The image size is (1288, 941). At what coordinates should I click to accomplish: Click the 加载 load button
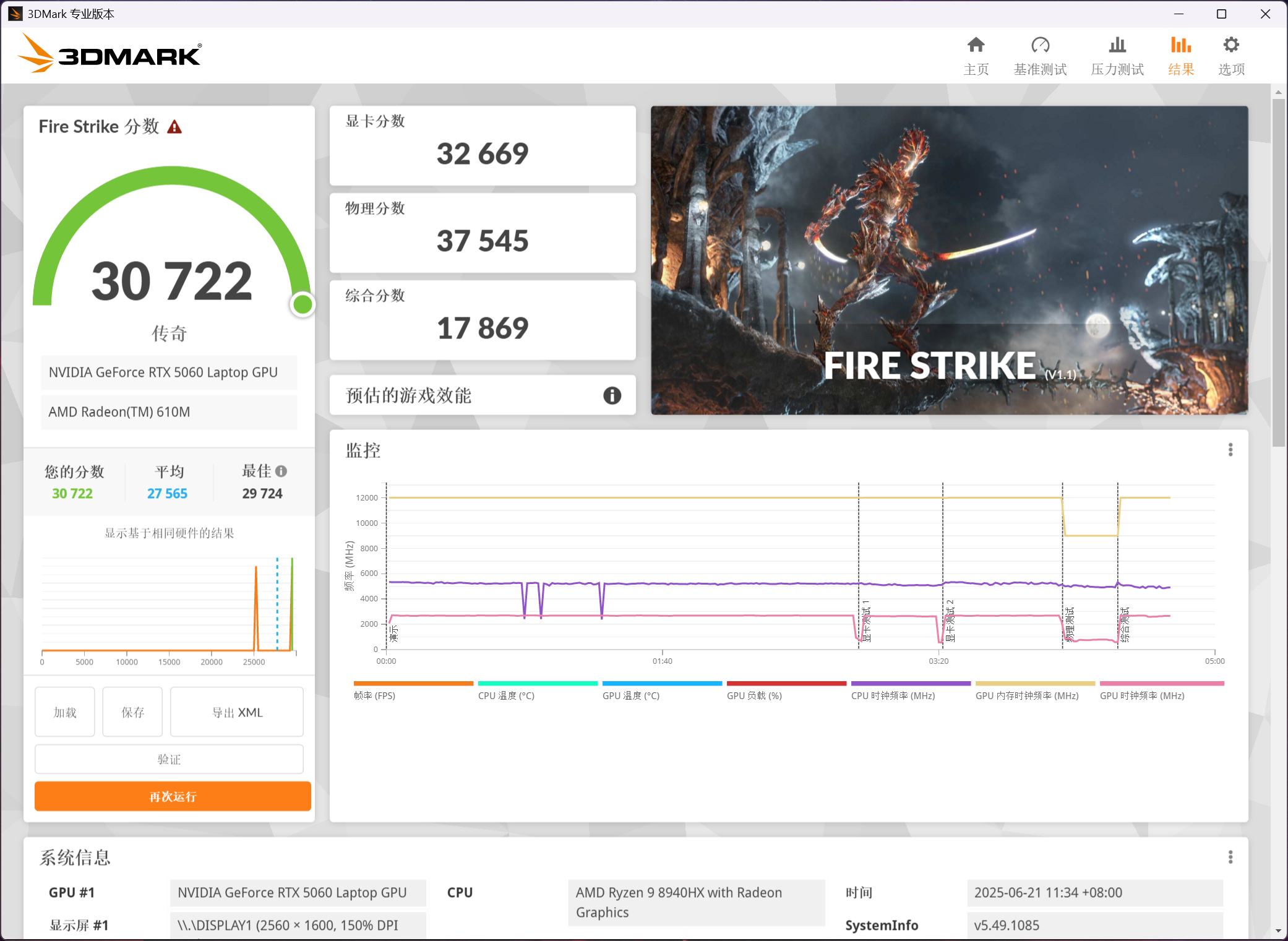tap(65, 712)
